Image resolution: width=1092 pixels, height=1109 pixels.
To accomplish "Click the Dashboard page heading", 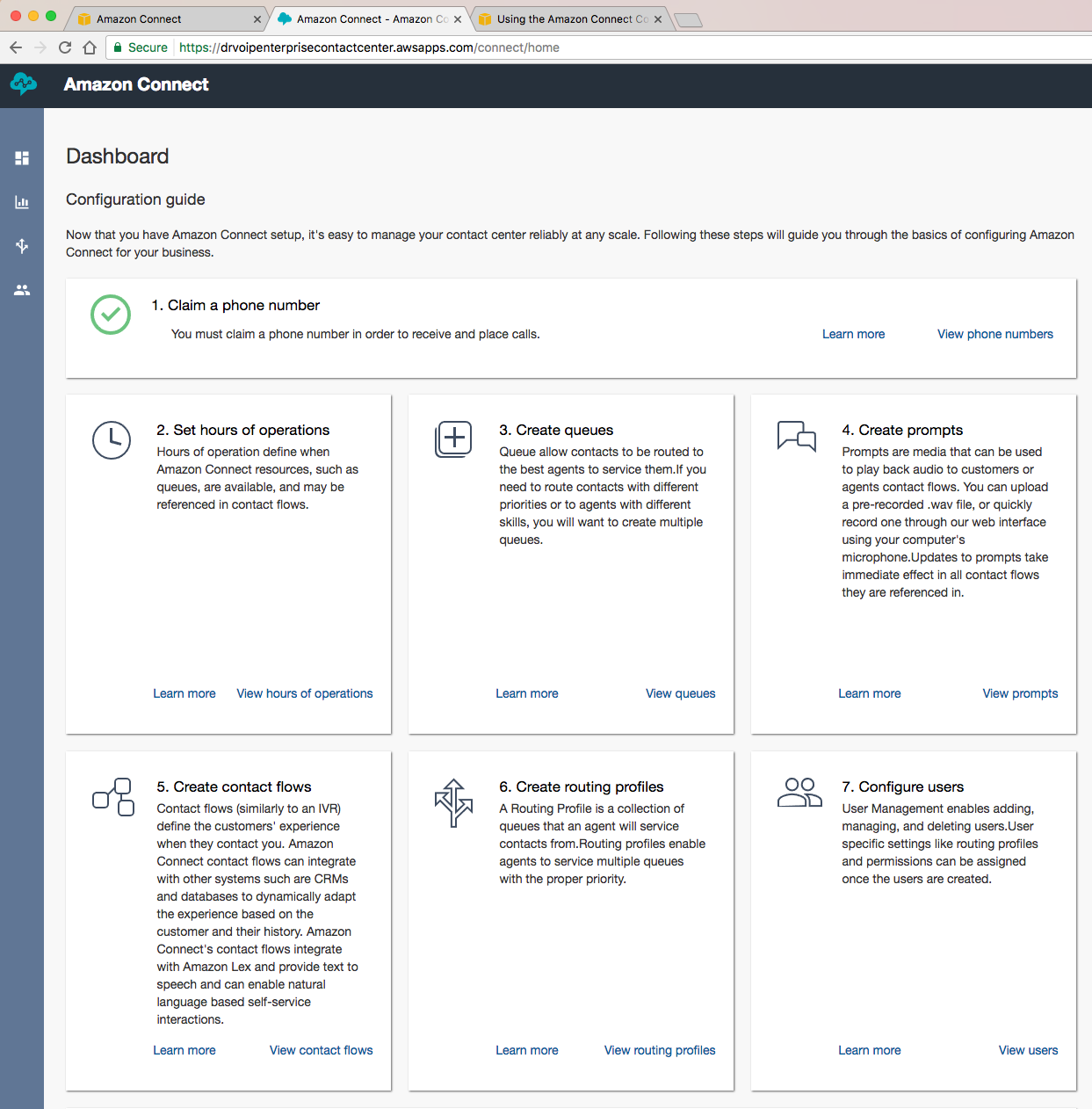I will (118, 156).
